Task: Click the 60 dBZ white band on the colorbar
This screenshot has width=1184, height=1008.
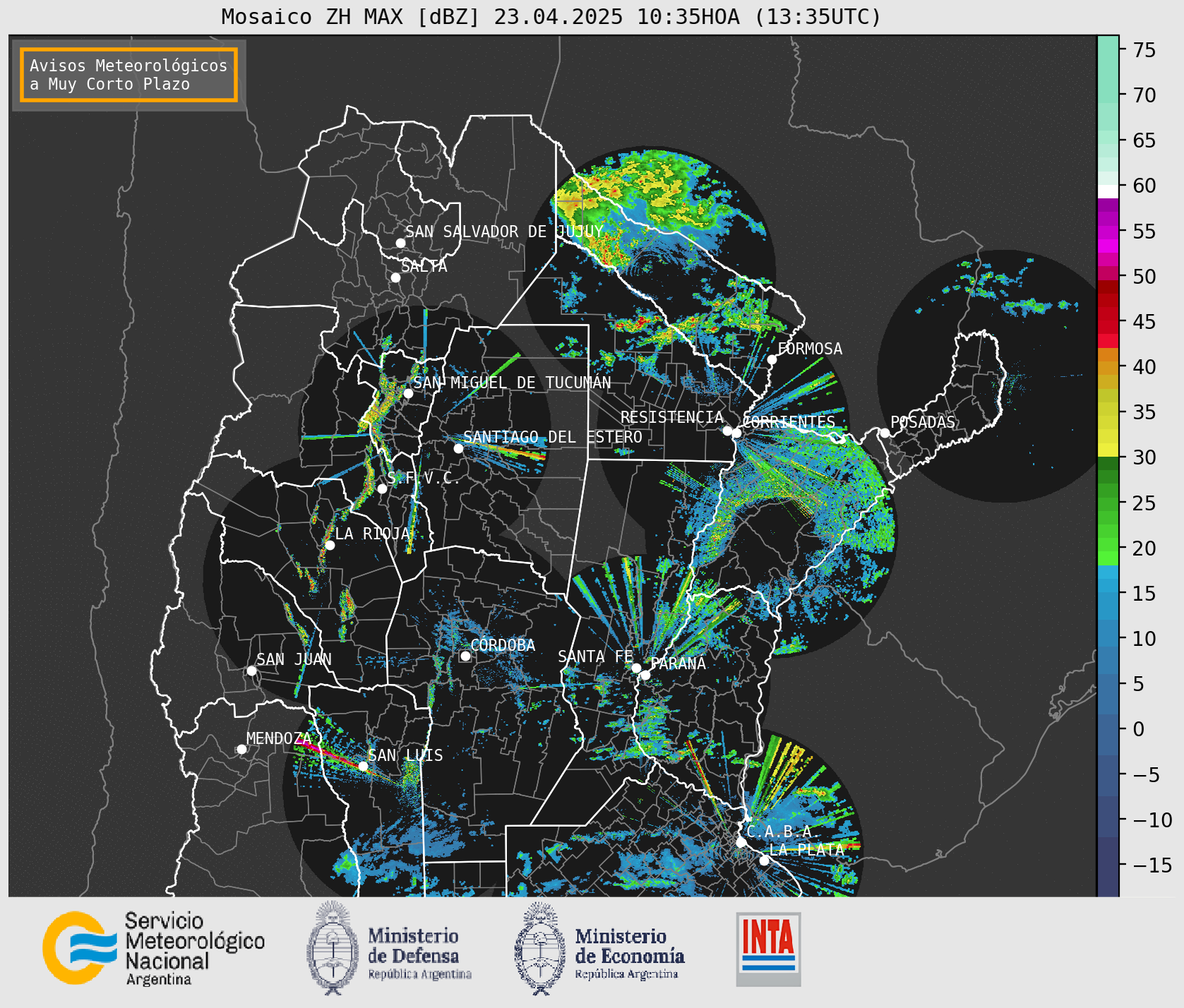Action: pyautogui.click(x=1108, y=191)
